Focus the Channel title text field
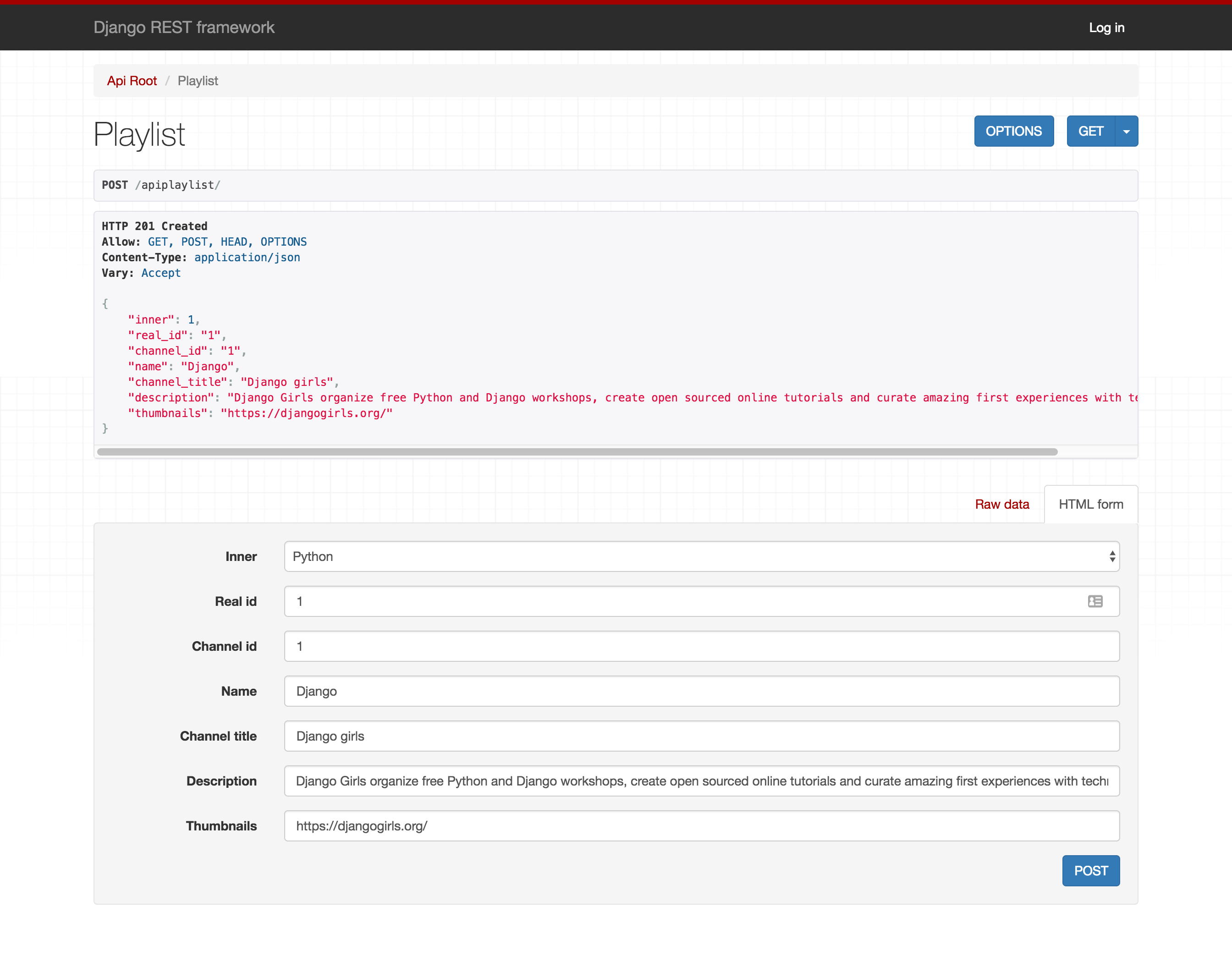Image resolution: width=1232 pixels, height=978 pixels. (x=701, y=736)
